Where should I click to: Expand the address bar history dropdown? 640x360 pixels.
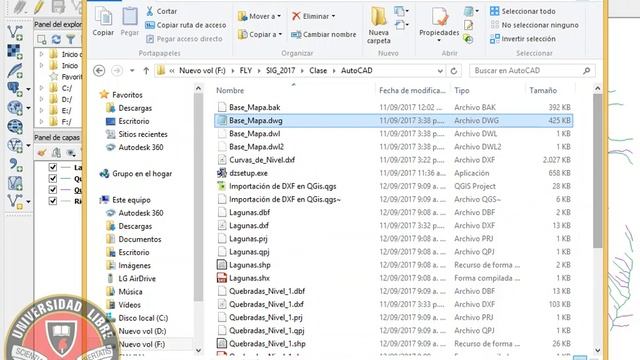pos(440,71)
